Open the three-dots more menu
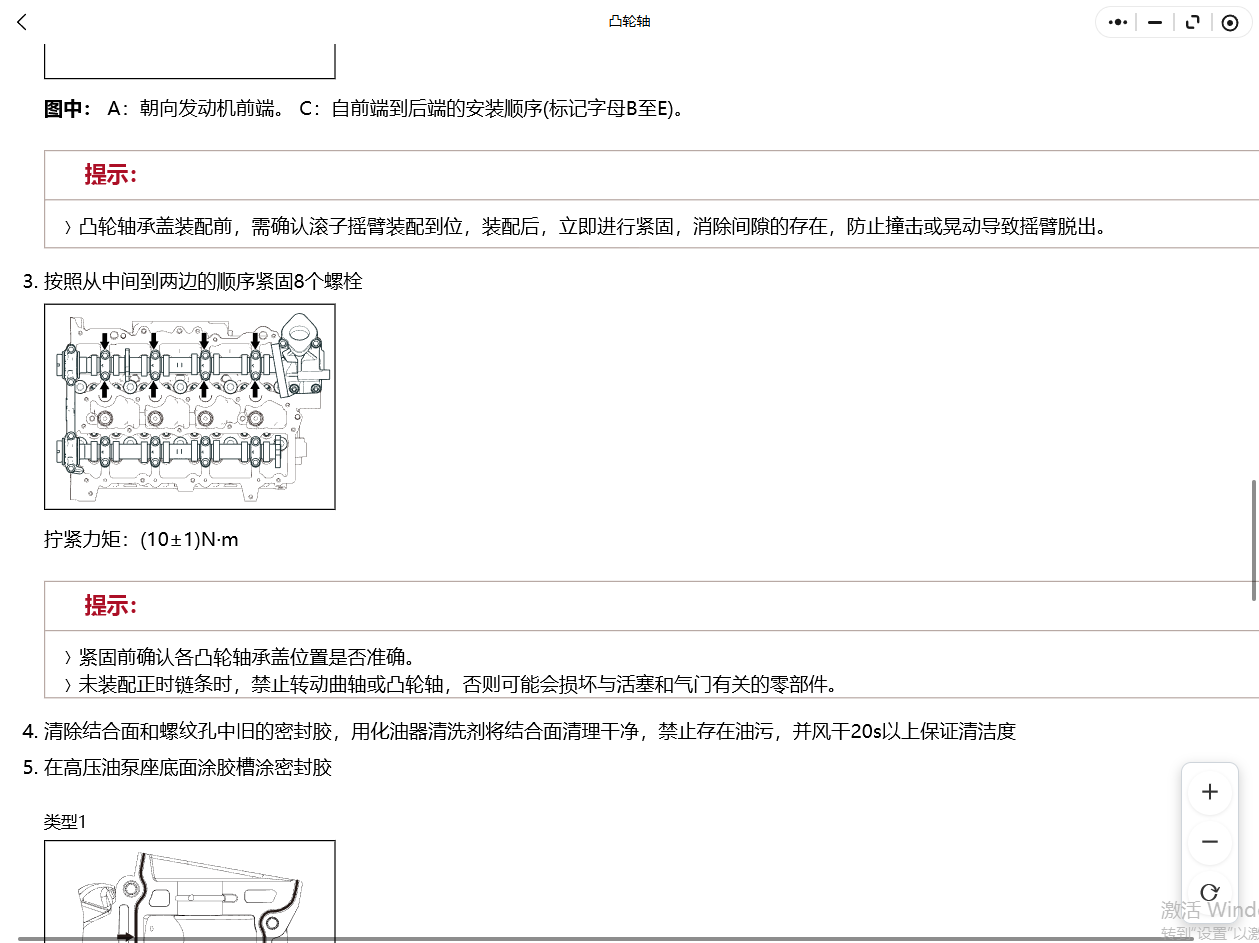This screenshot has height=943, width=1259. coord(1118,22)
